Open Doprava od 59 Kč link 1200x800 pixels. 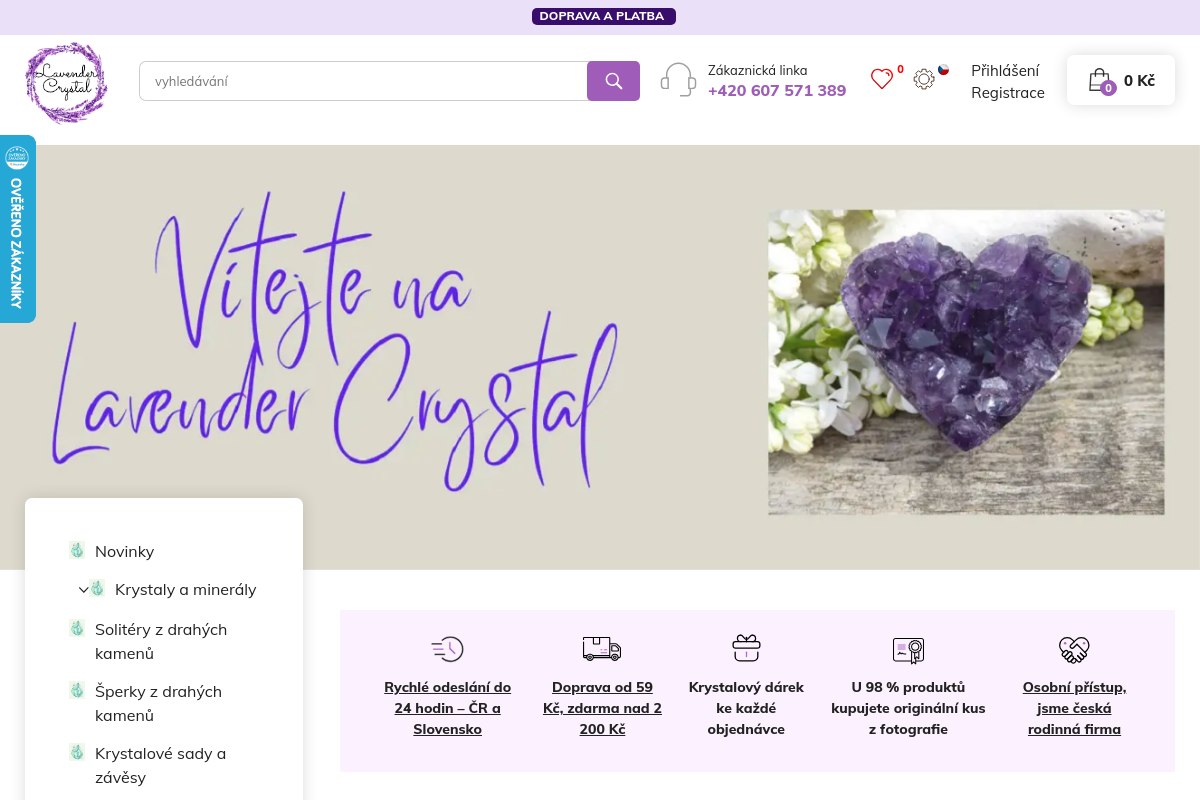[x=602, y=708]
